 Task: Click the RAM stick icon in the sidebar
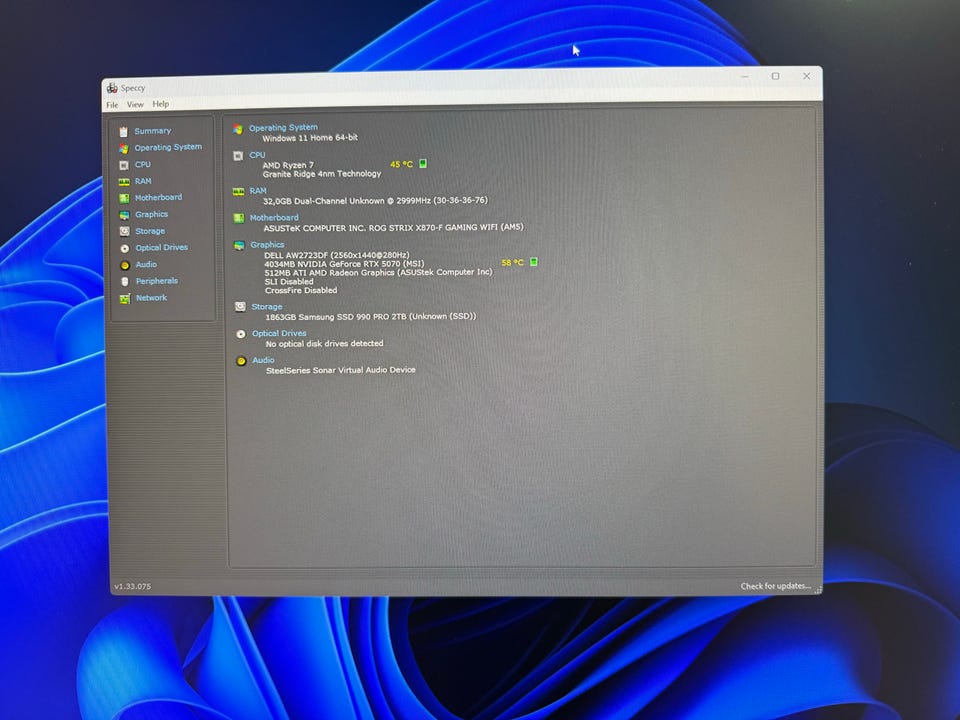click(124, 182)
